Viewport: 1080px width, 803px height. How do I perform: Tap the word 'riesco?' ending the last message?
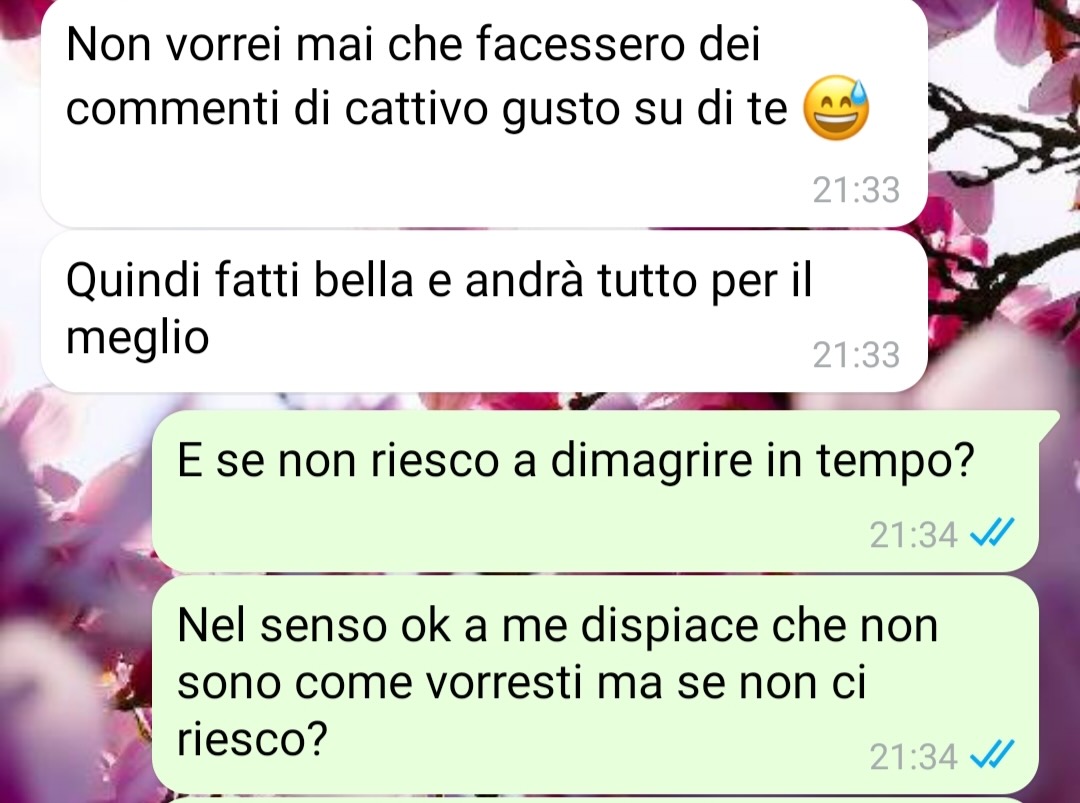point(251,740)
